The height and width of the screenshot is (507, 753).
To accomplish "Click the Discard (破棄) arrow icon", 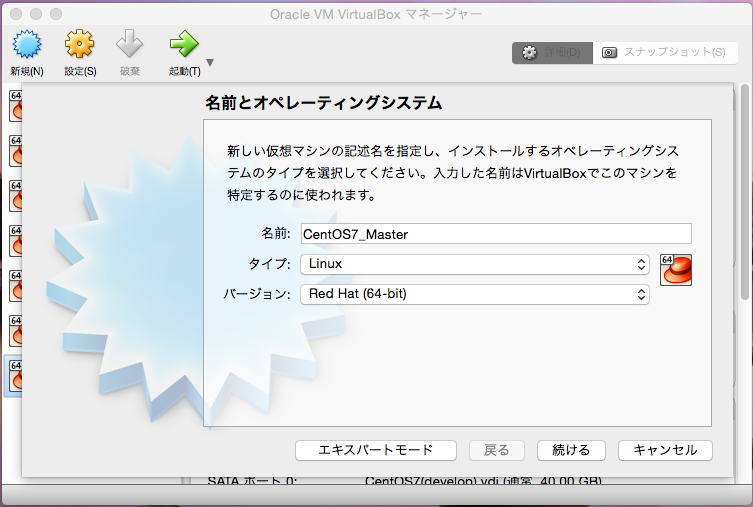I will click(129, 44).
